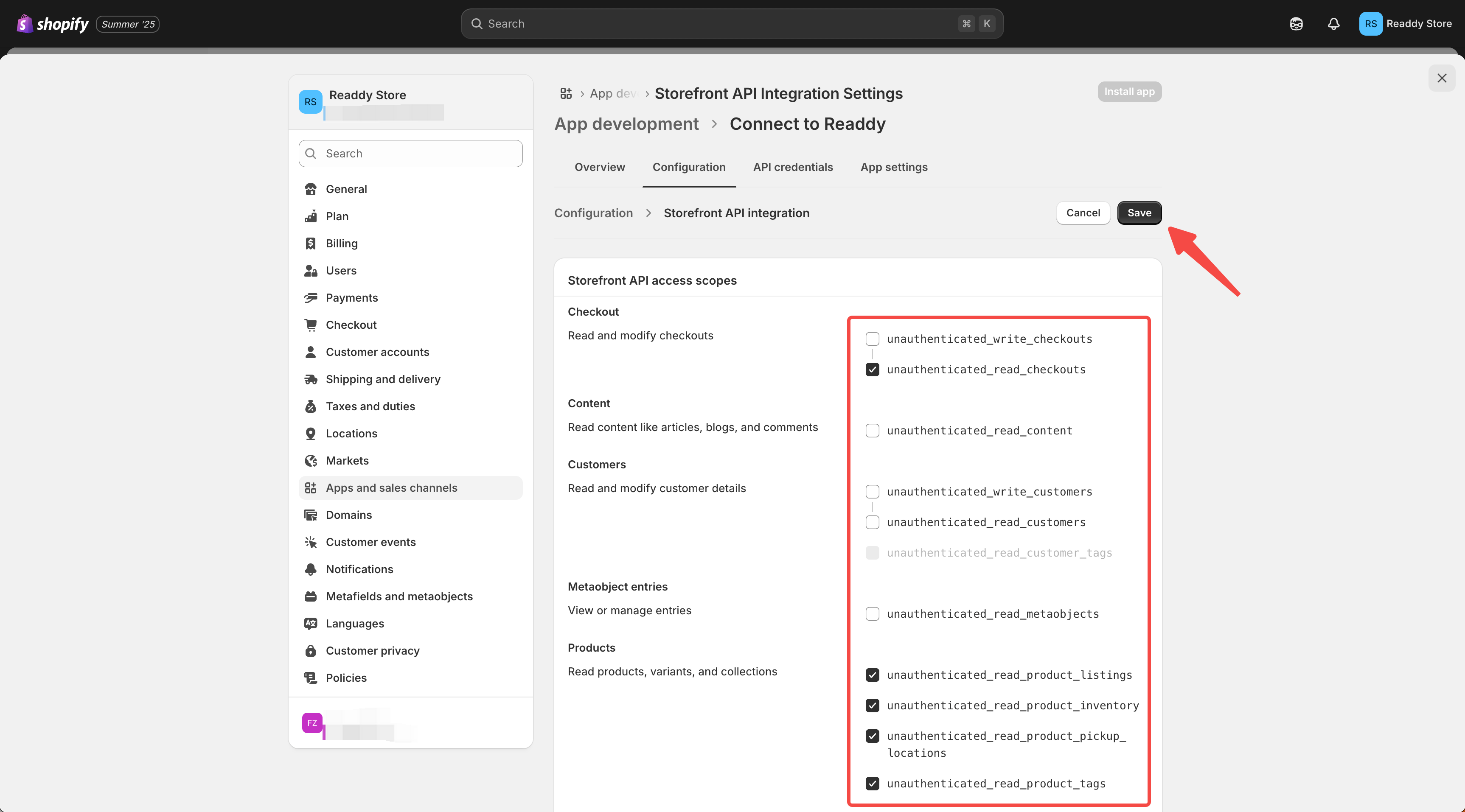This screenshot has height=812, width=1465.
Task: Open the App settings tab
Action: [x=893, y=167]
